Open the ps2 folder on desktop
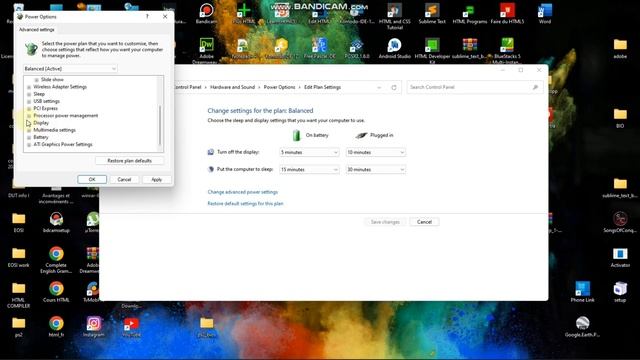Image resolution: width=640 pixels, height=360 pixels. (x=18, y=327)
